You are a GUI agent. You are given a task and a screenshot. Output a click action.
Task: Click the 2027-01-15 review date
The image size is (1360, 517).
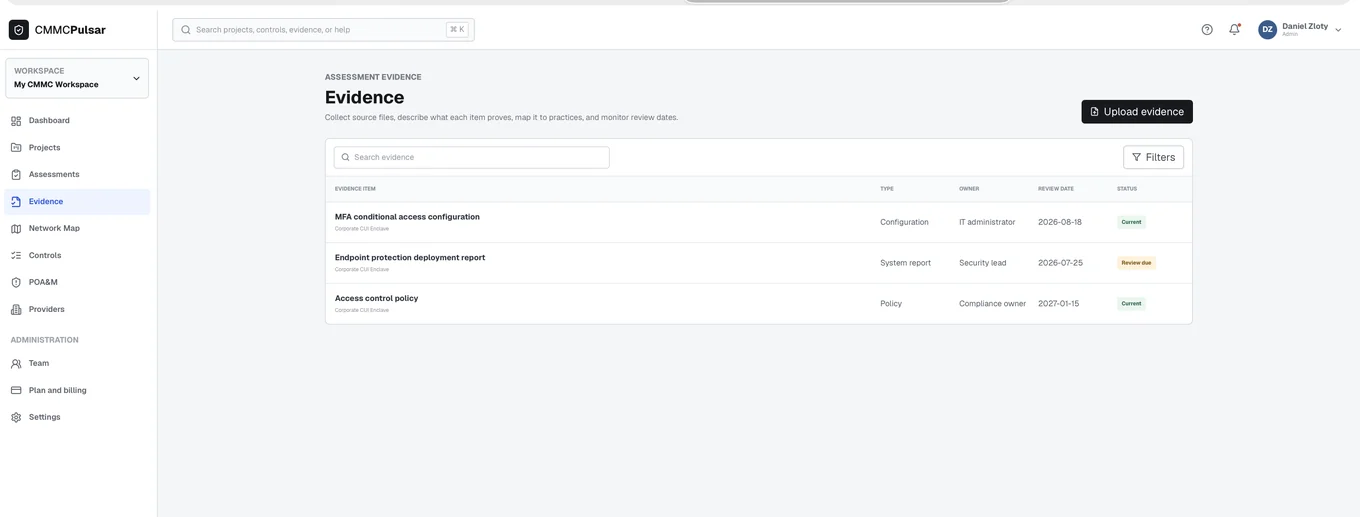point(1059,304)
